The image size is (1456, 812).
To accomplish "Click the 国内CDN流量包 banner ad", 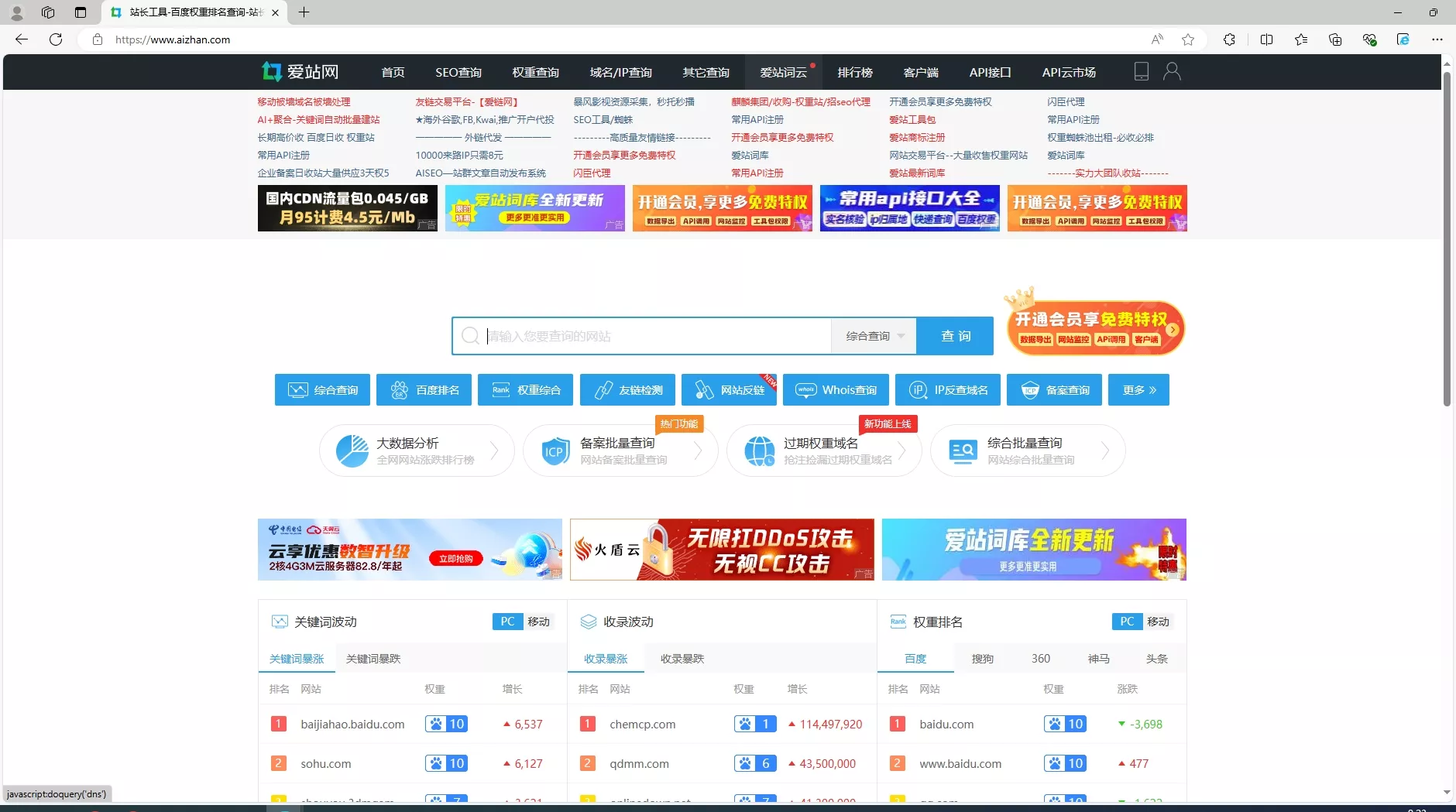I will coord(348,208).
